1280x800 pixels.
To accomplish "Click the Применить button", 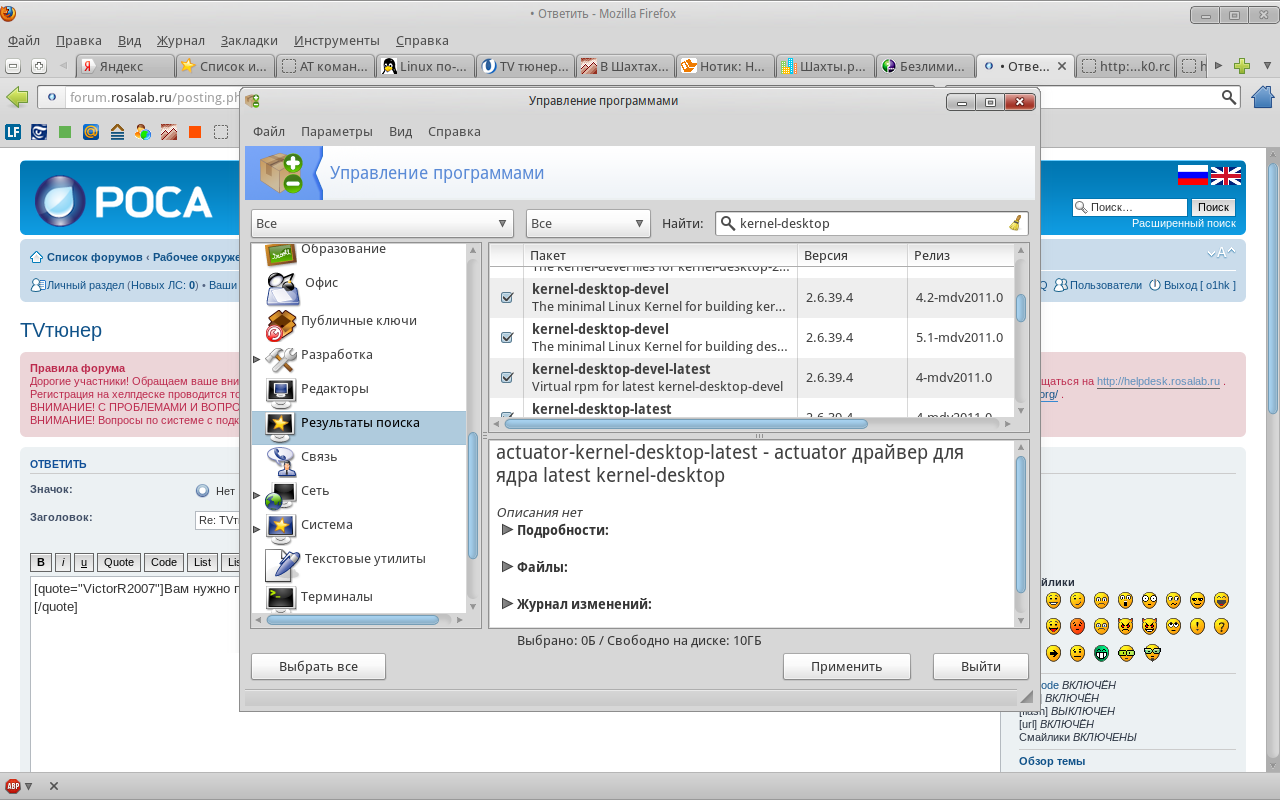I will 847,666.
